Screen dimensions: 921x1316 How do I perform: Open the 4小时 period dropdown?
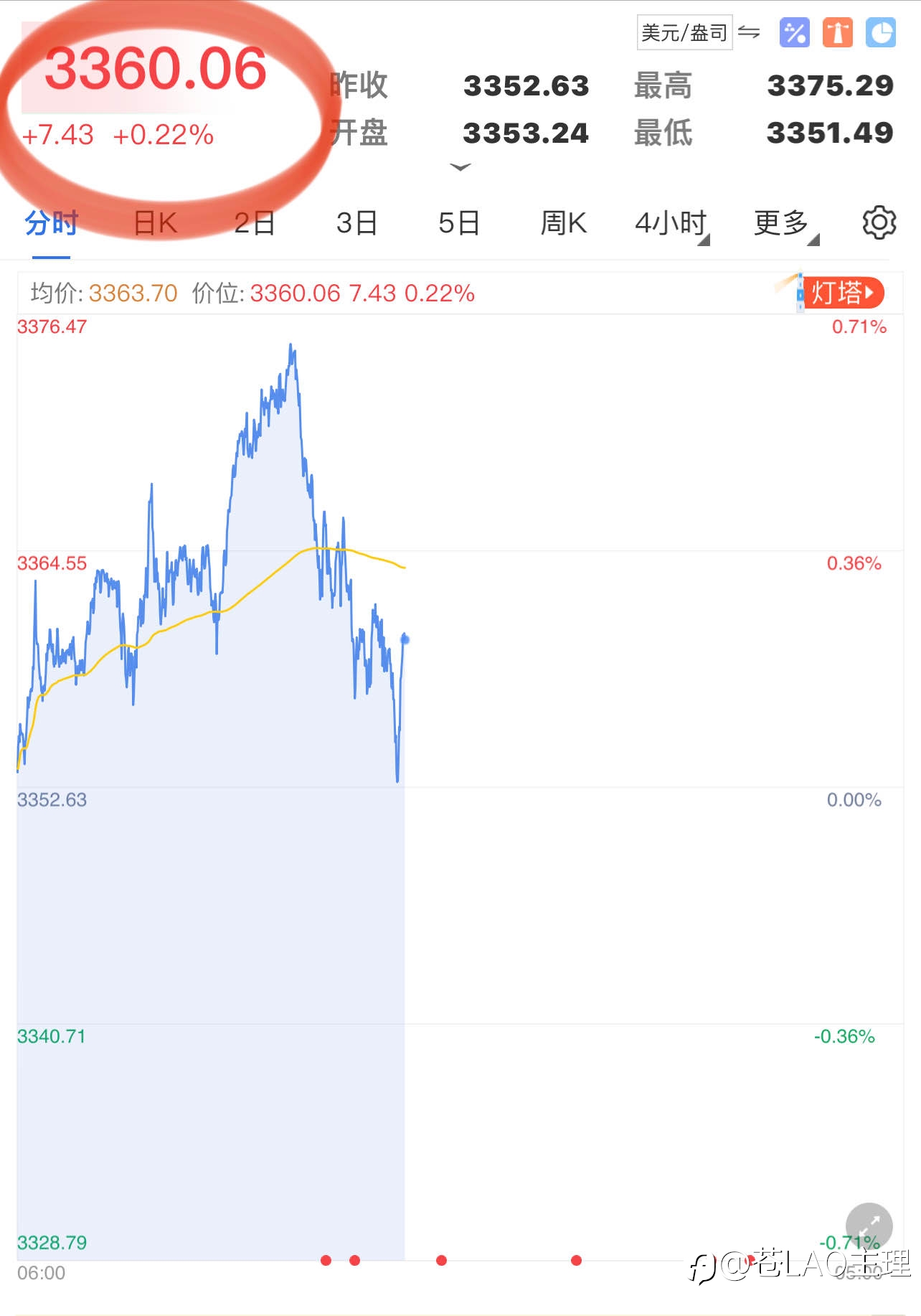pyautogui.click(x=671, y=223)
